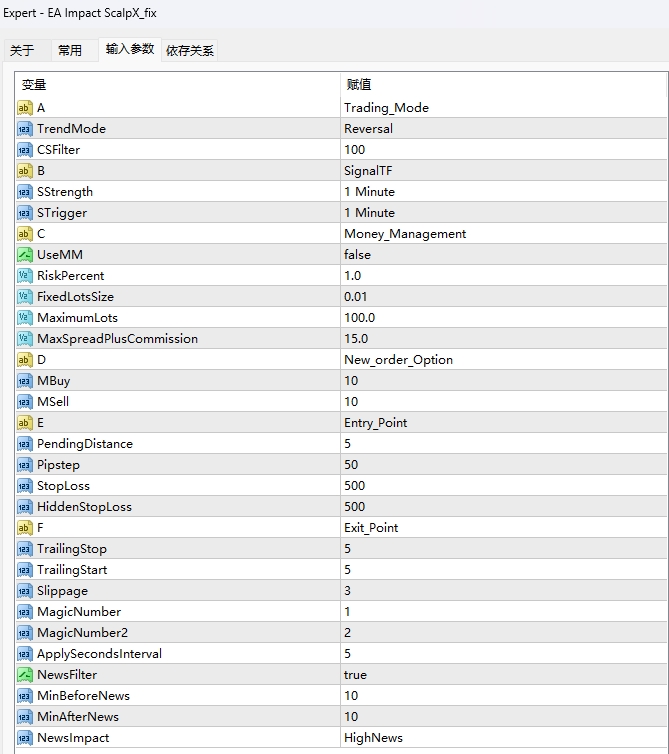Click the boolean icon beside UseMM
The image size is (669, 754).
[25, 255]
